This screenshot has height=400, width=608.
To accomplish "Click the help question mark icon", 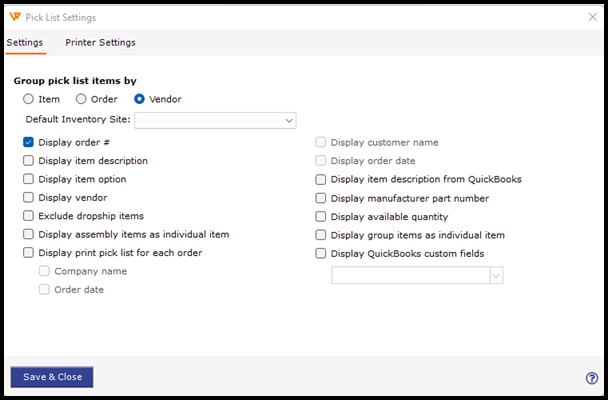I will coord(591,378).
